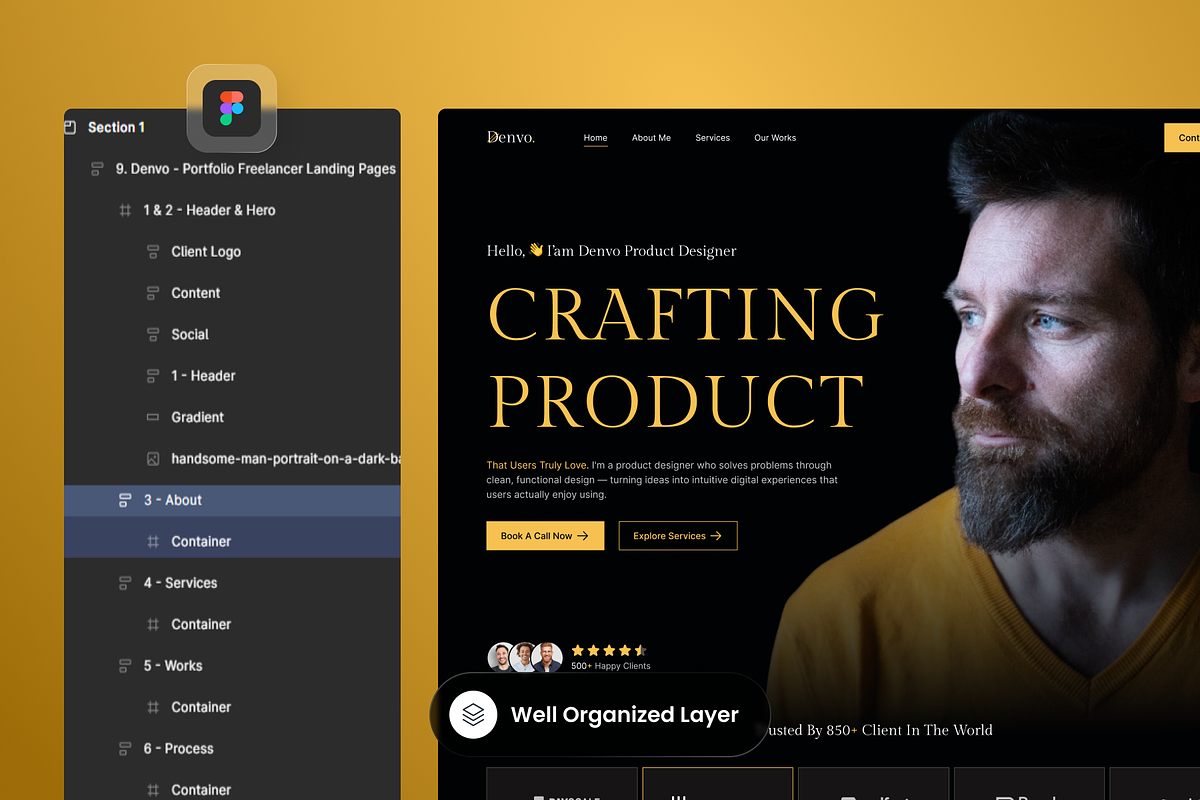1200x800 pixels.
Task: Click the Figma app icon
Action: [x=231, y=108]
